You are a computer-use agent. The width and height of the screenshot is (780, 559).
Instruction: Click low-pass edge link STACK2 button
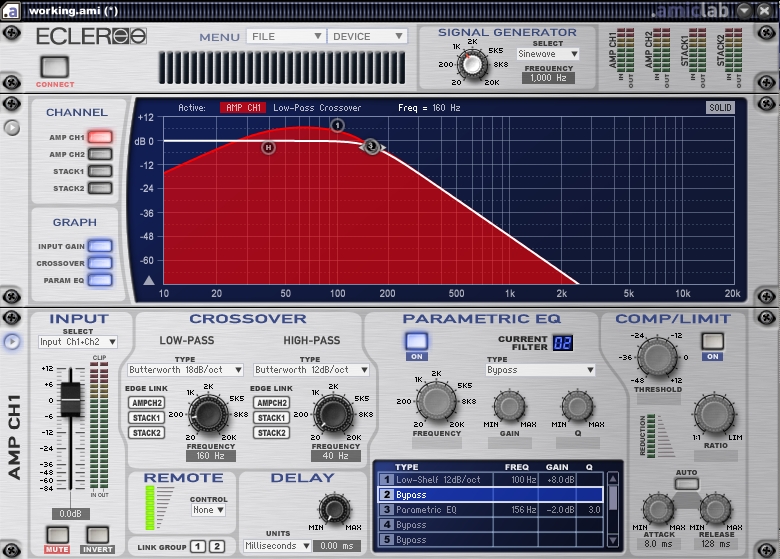point(147,433)
